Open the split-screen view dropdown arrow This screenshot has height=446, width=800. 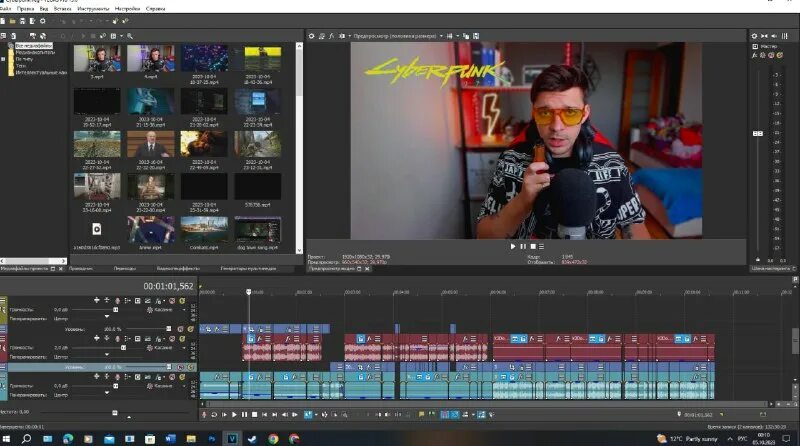click(x=349, y=36)
